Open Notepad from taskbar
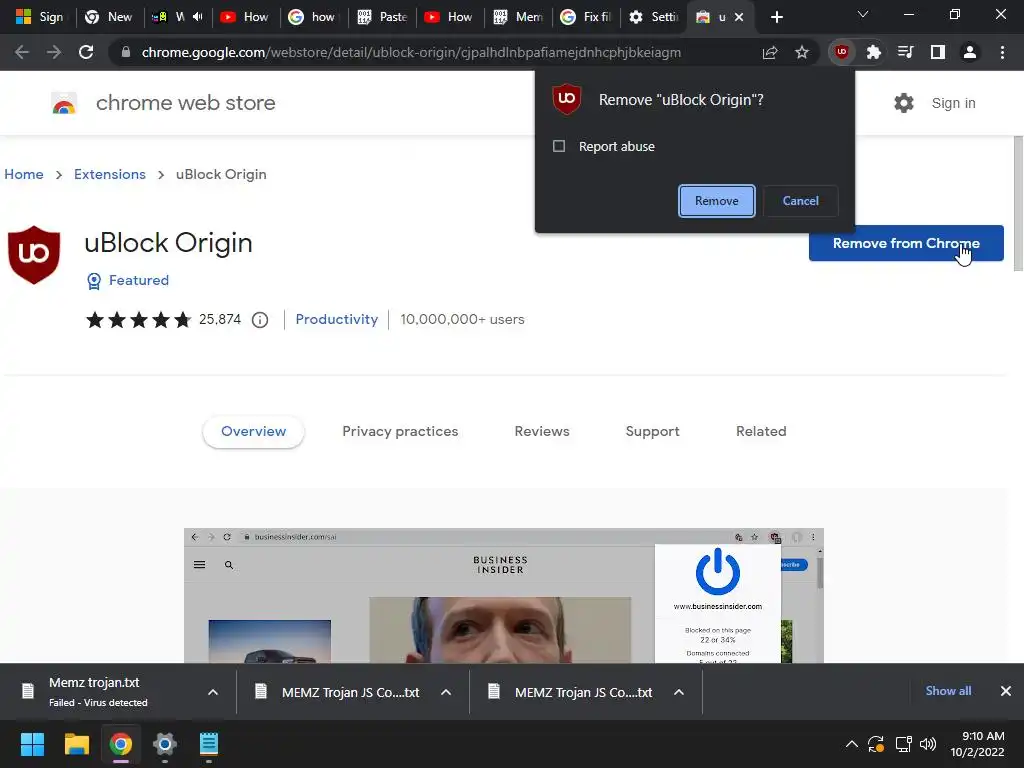 coord(208,744)
